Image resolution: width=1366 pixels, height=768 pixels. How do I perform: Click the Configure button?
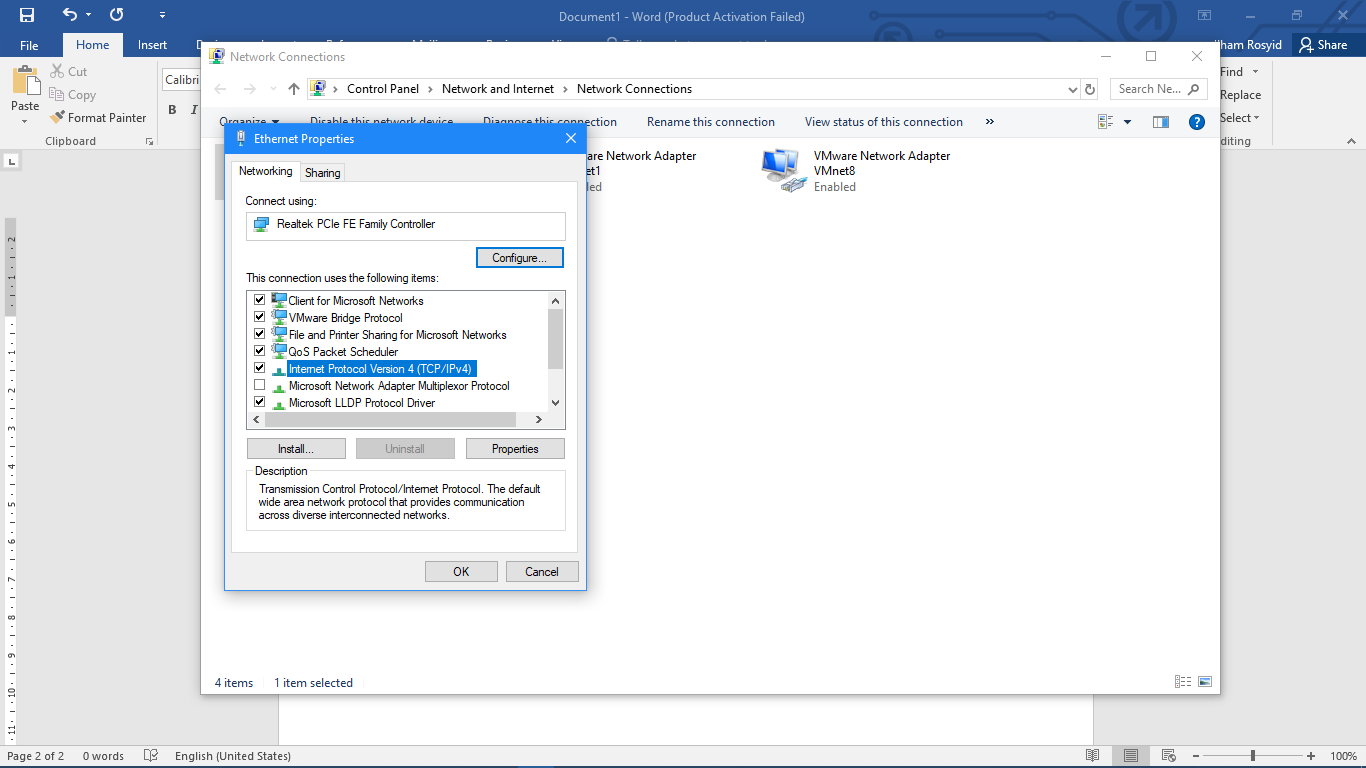pyautogui.click(x=520, y=258)
